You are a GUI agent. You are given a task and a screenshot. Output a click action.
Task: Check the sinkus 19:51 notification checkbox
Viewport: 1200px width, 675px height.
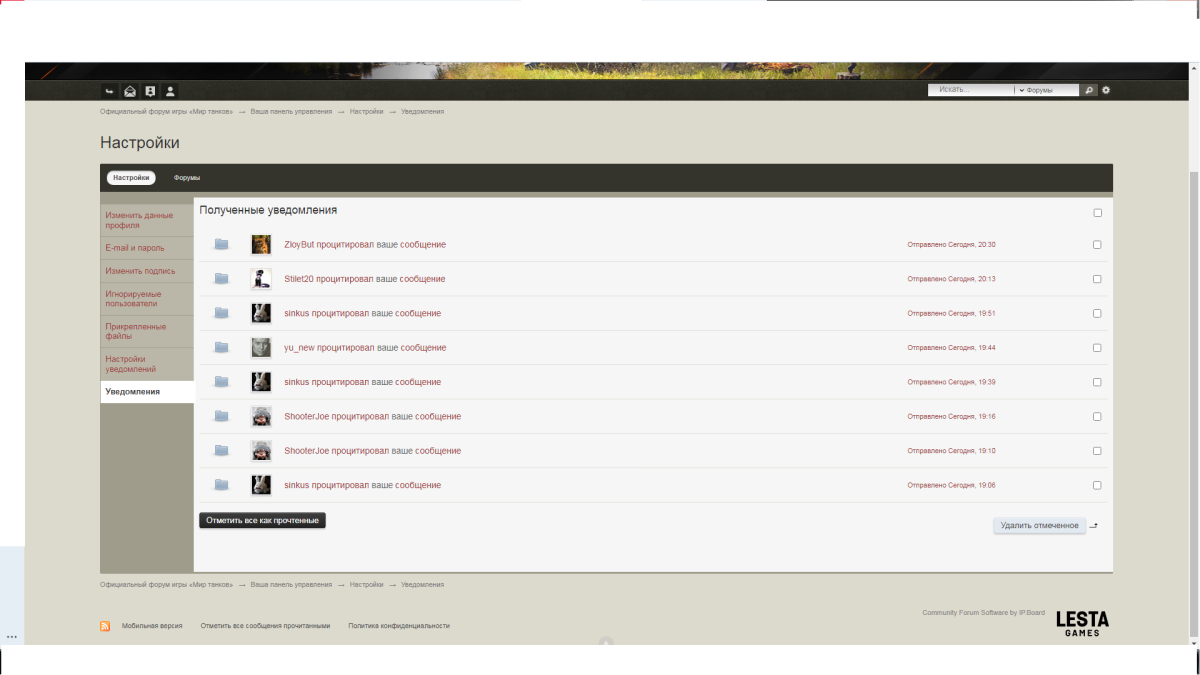(1097, 313)
